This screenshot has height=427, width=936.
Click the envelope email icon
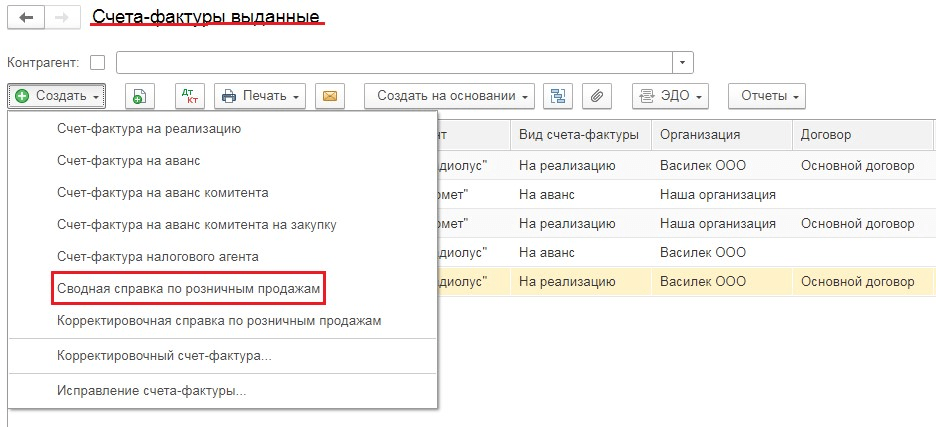(x=330, y=96)
